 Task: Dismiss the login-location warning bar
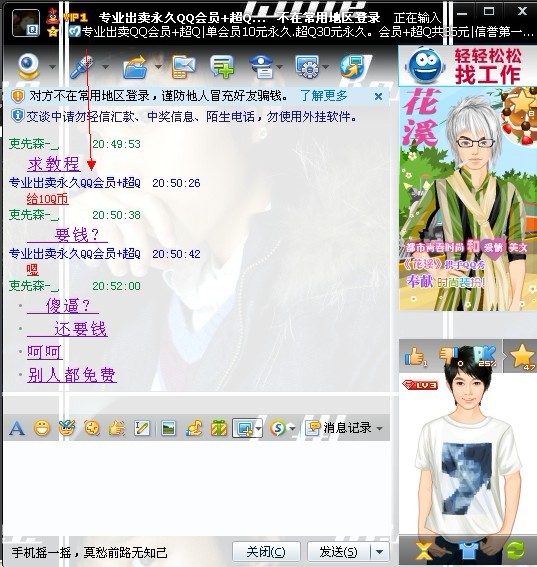pos(378,97)
